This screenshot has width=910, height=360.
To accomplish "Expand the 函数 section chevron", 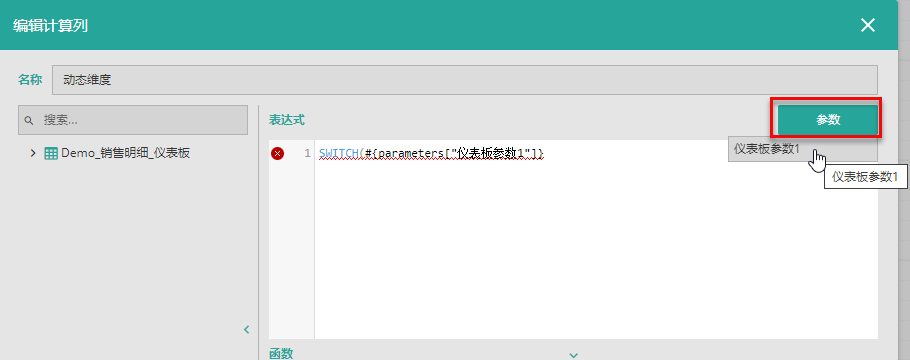I will point(573,355).
